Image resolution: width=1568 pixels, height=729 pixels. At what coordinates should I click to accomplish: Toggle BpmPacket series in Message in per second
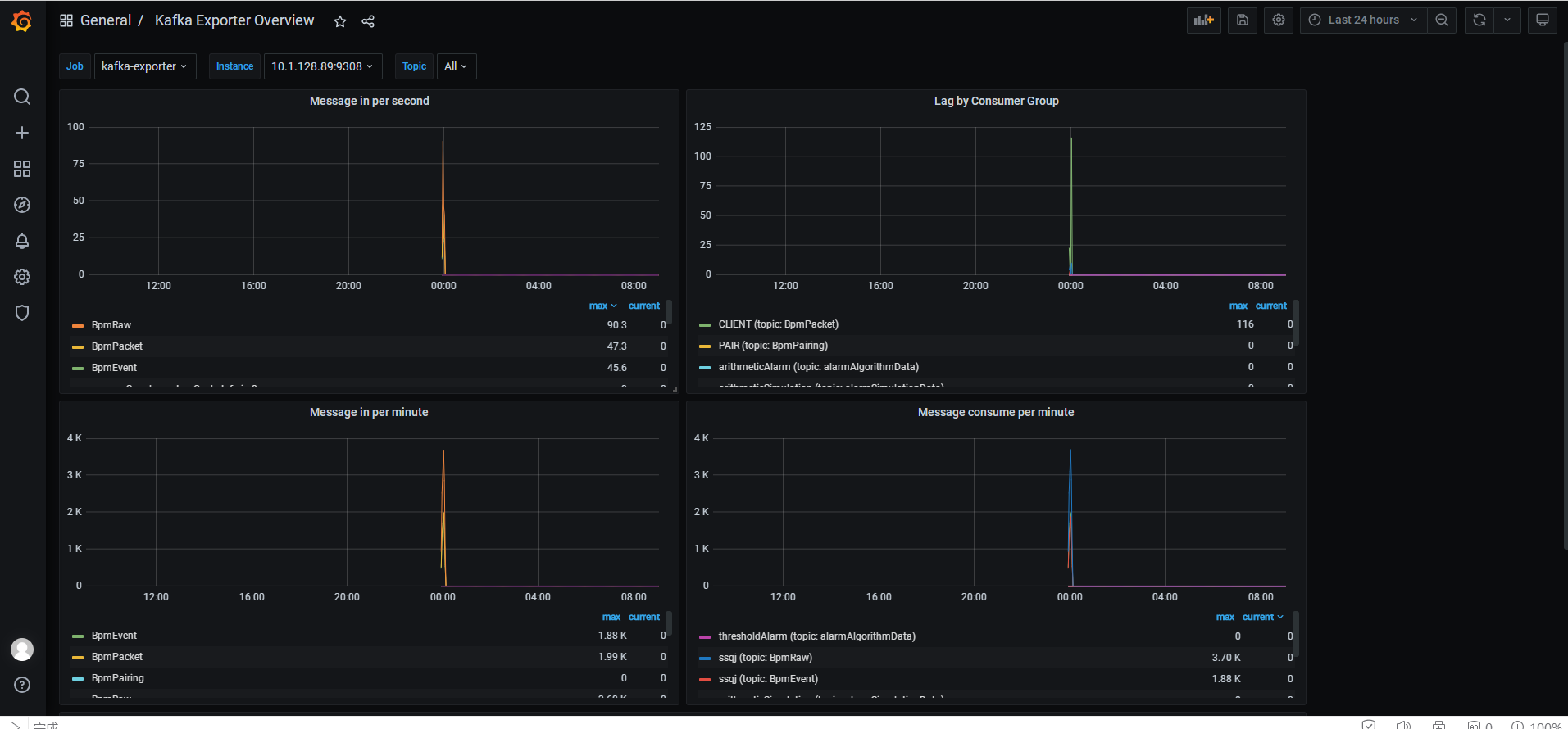[117, 346]
